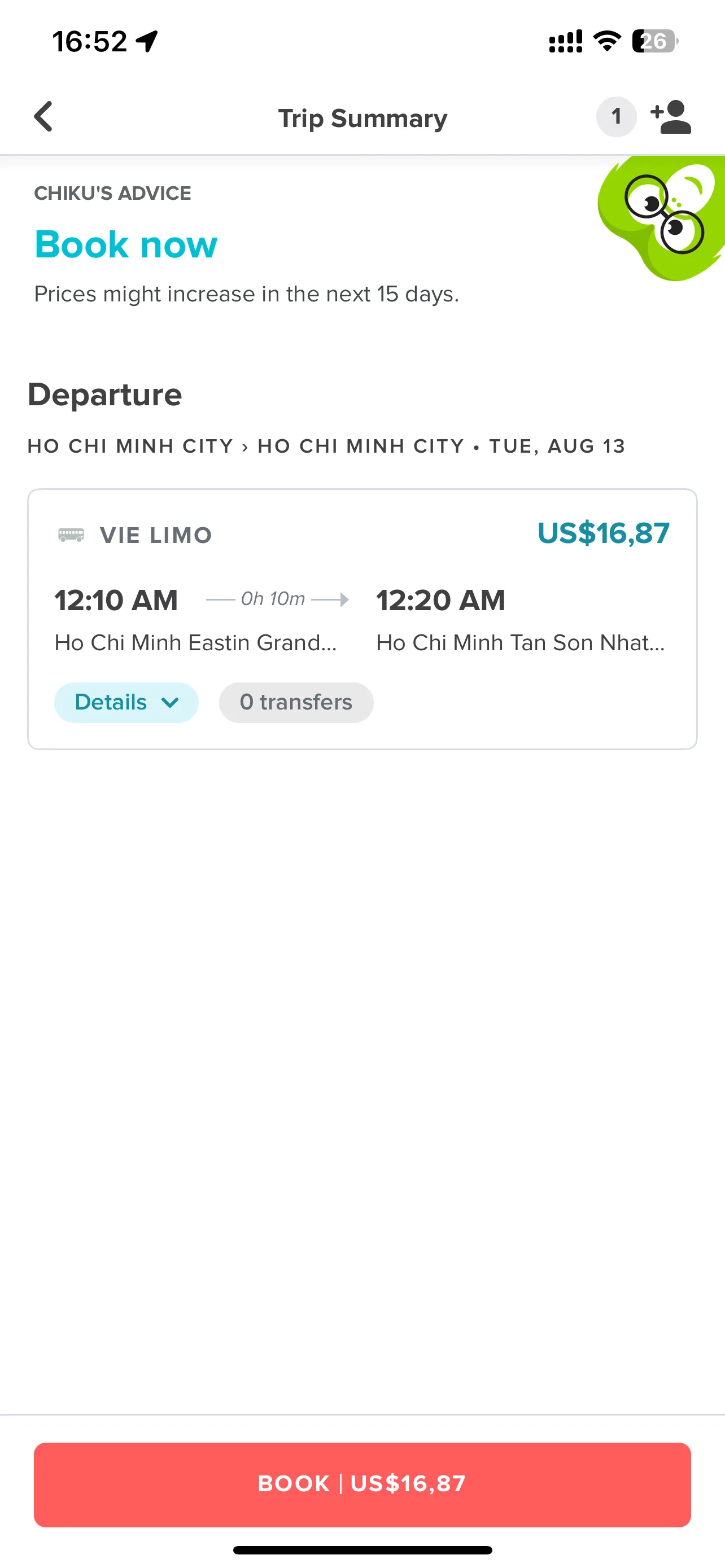Tap the Ho Chi Minh Tan Son Nhat destination
This screenshot has width=725, height=1568.
tap(521, 643)
